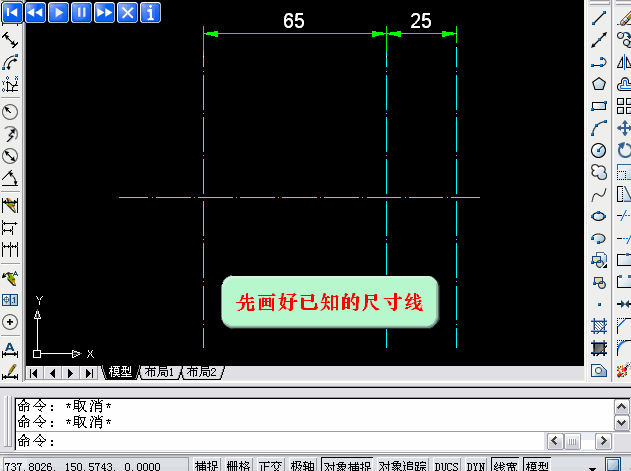631x471 pixels.
Task: Select the Circle draw tool
Action: click(599, 151)
